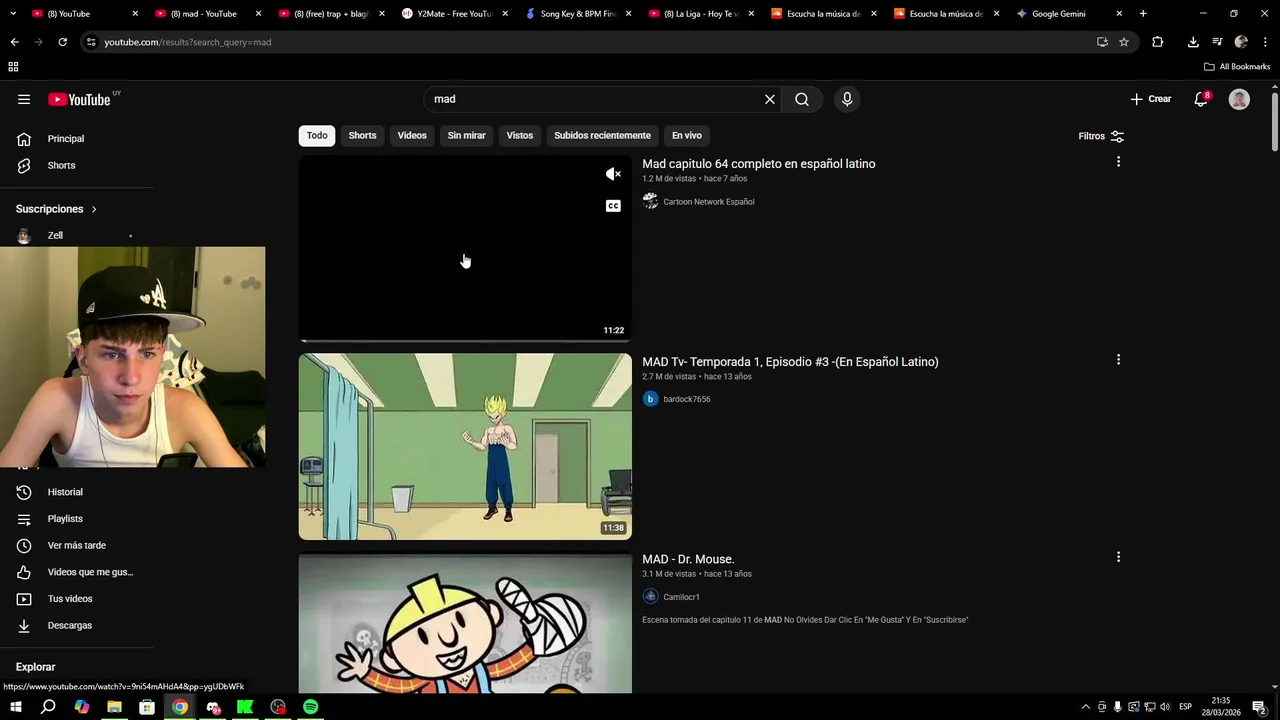1280x720 pixels.
Task: Open the Chrome apps grid icon
Action: pyautogui.click(x=13, y=67)
